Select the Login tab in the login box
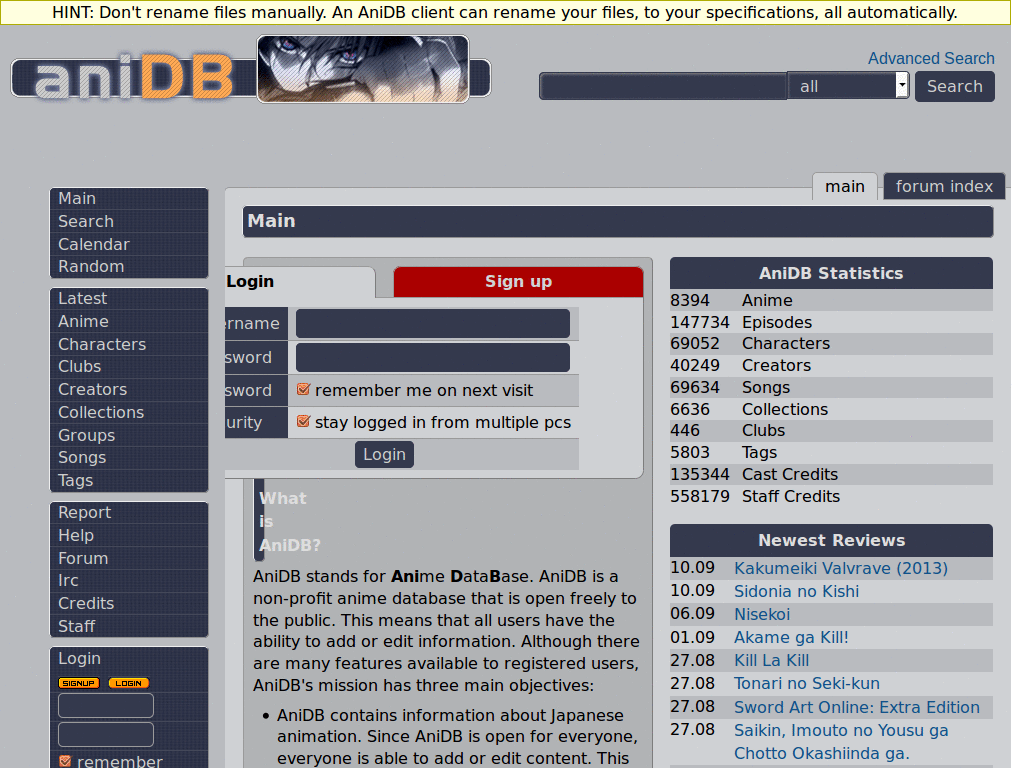 [300, 281]
